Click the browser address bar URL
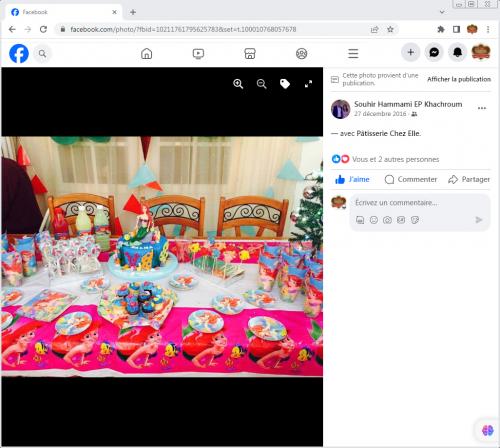 [x=183, y=29]
